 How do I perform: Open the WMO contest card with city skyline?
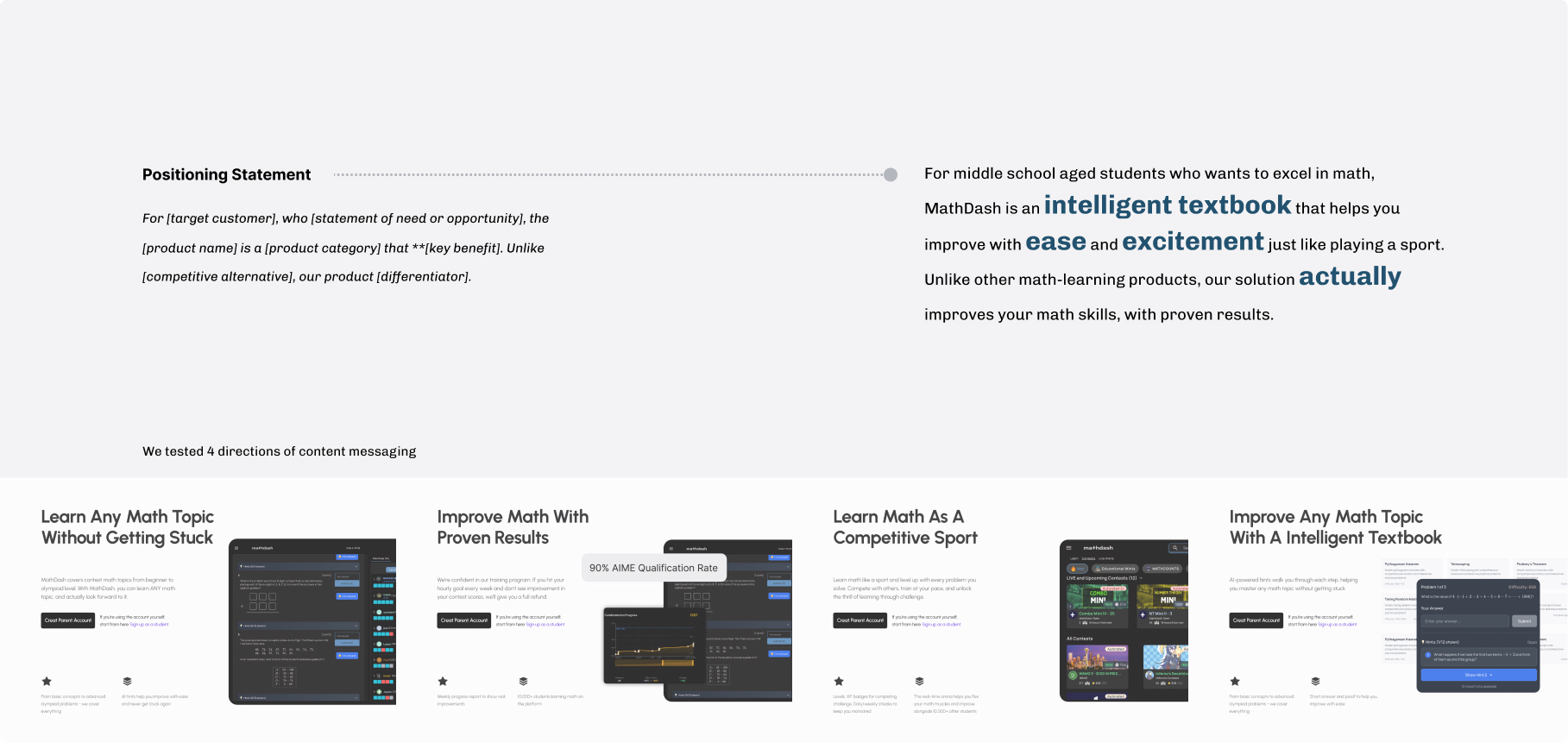[1098, 666]
